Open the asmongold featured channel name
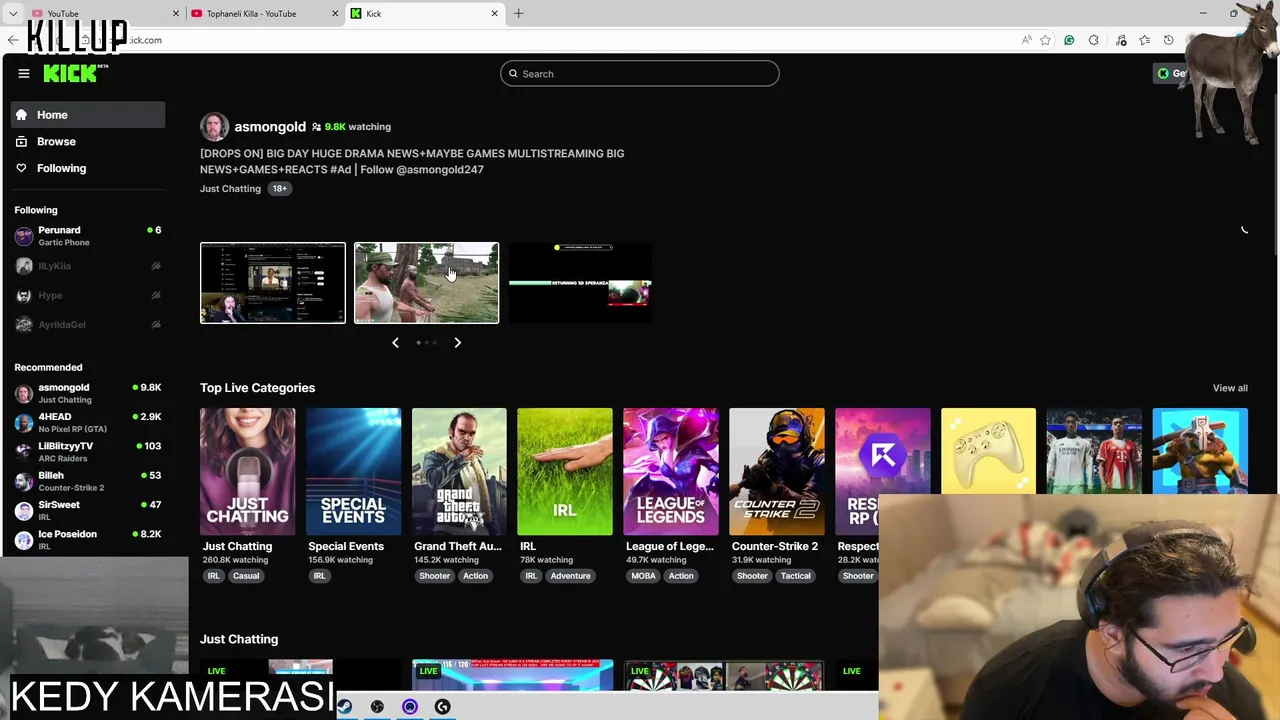 point(270,127)
